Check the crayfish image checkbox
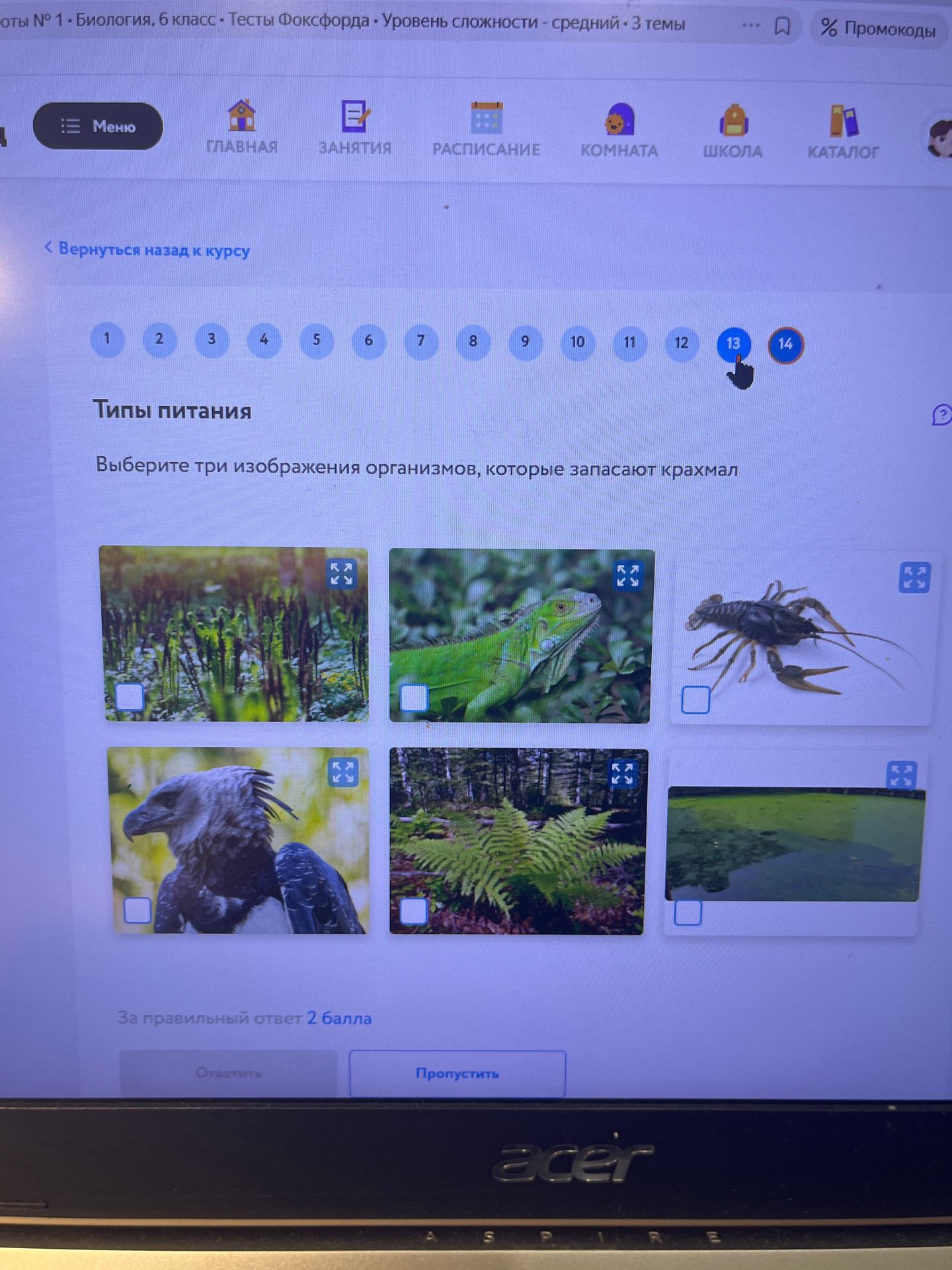Viewport: 952px width, 1270px height. tap(695, 699)
